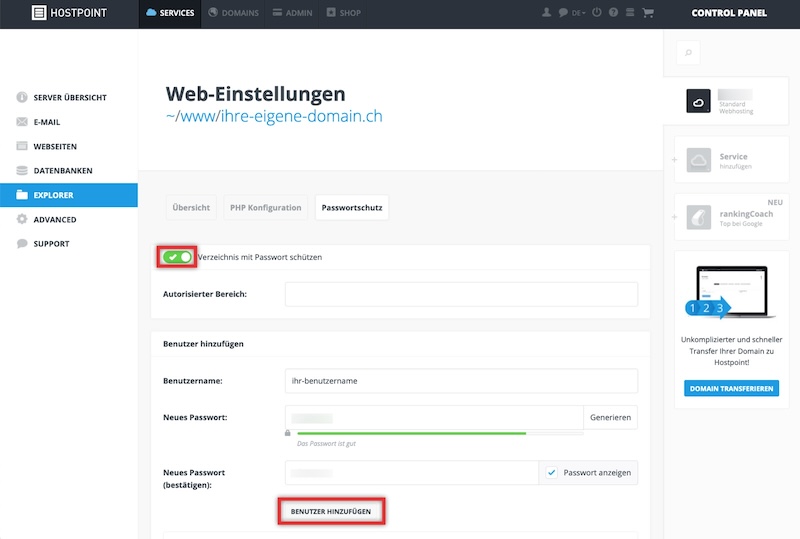Click the E-Mail envelope icon

coord(21,121)
